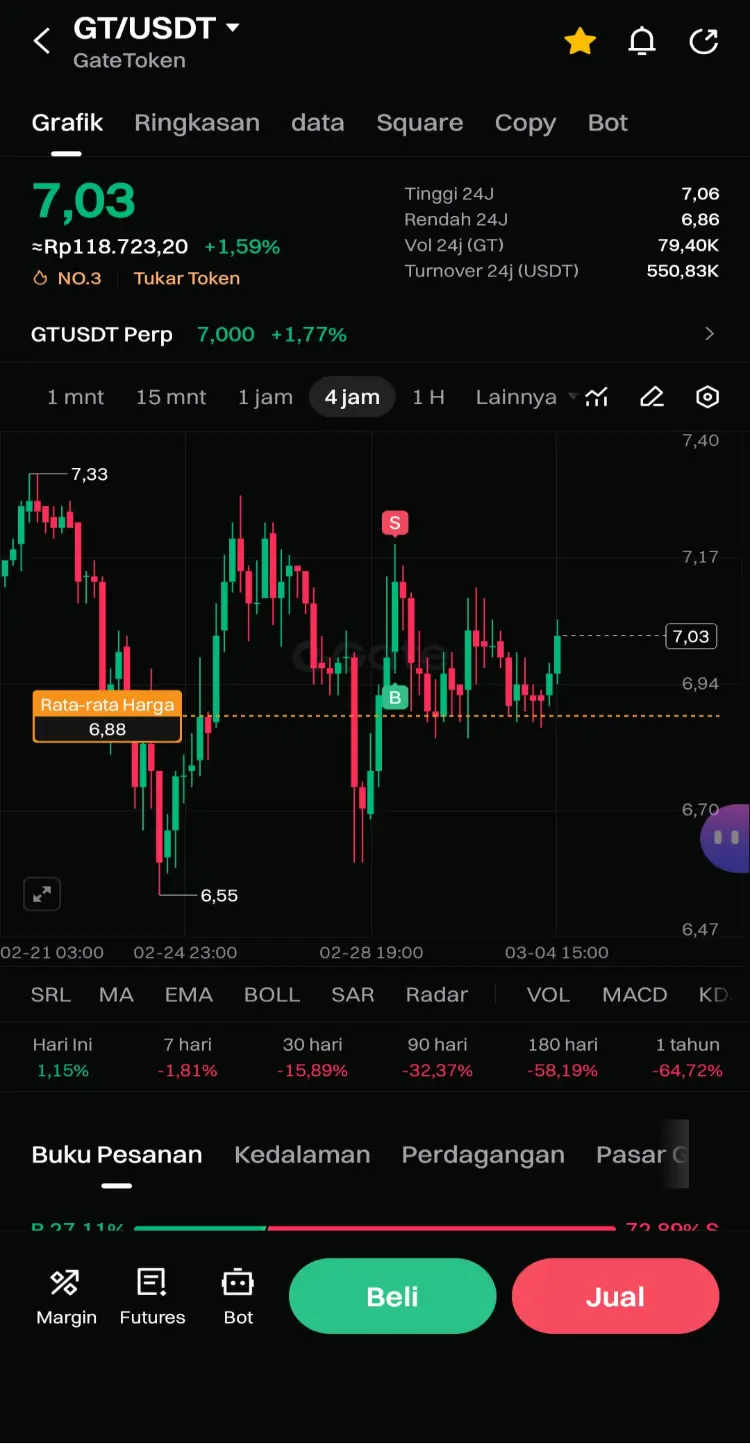Viewport: 750px width, 1444px height.
Task: Tap the NO.3 ranking label
Action: click(x=79, y=278)
